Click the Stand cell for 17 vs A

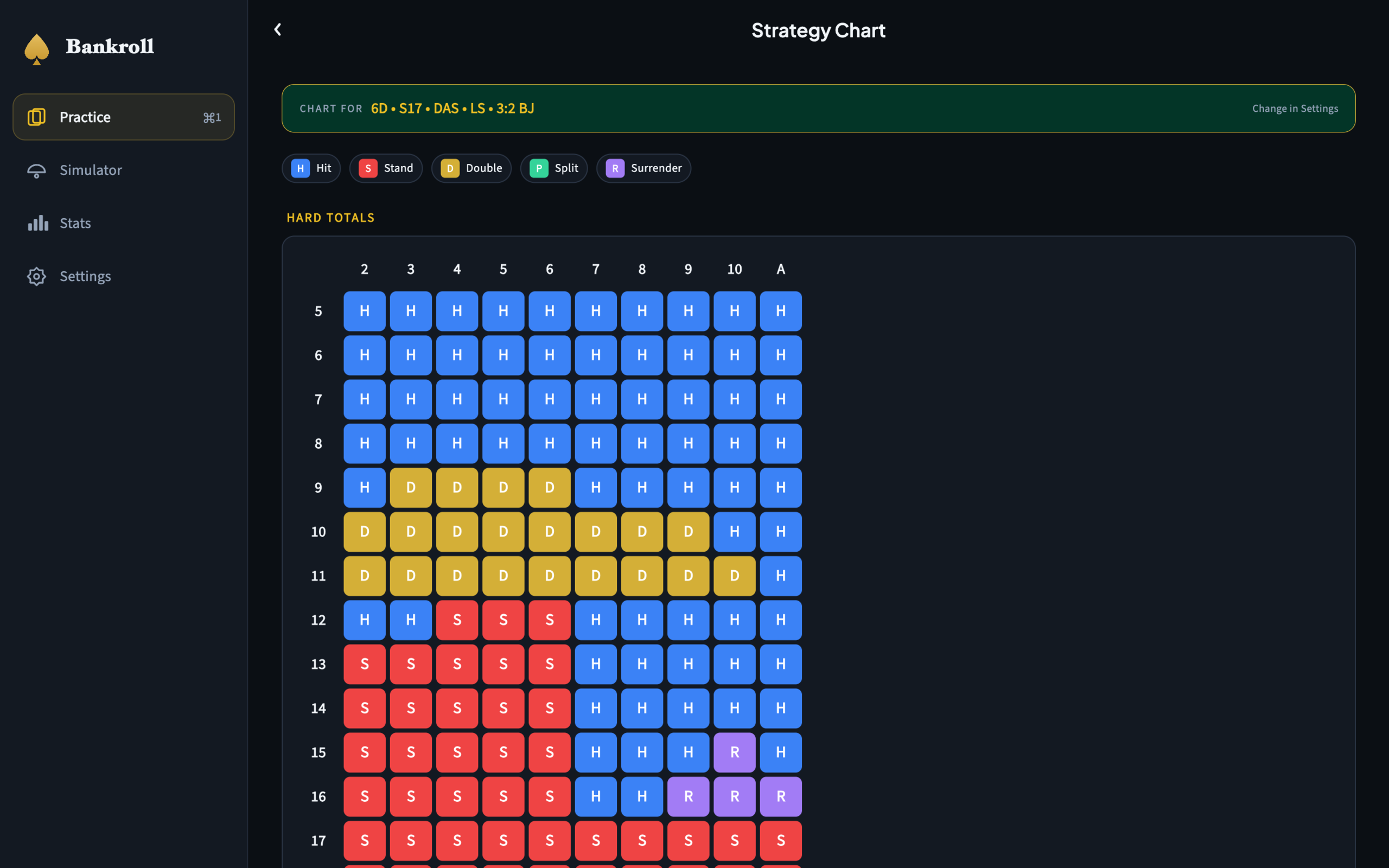click(781, 841)
